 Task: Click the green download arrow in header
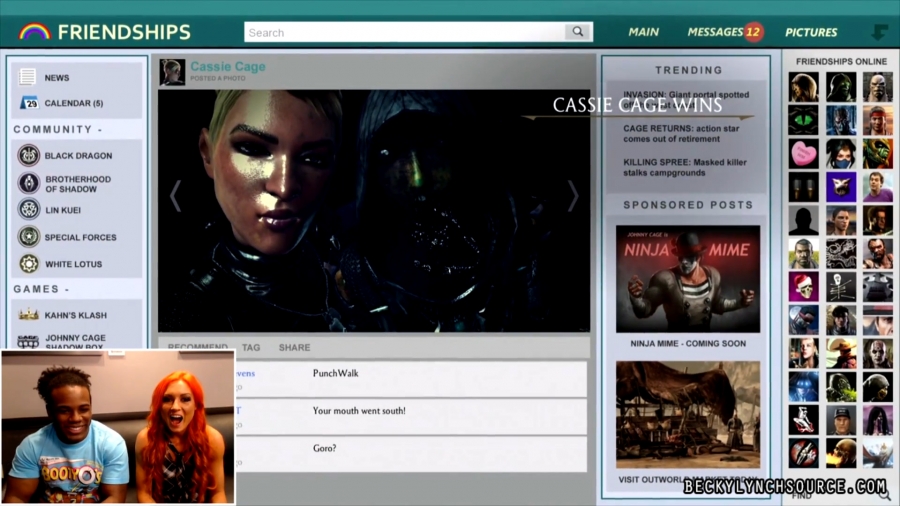[x=879, y=32]
